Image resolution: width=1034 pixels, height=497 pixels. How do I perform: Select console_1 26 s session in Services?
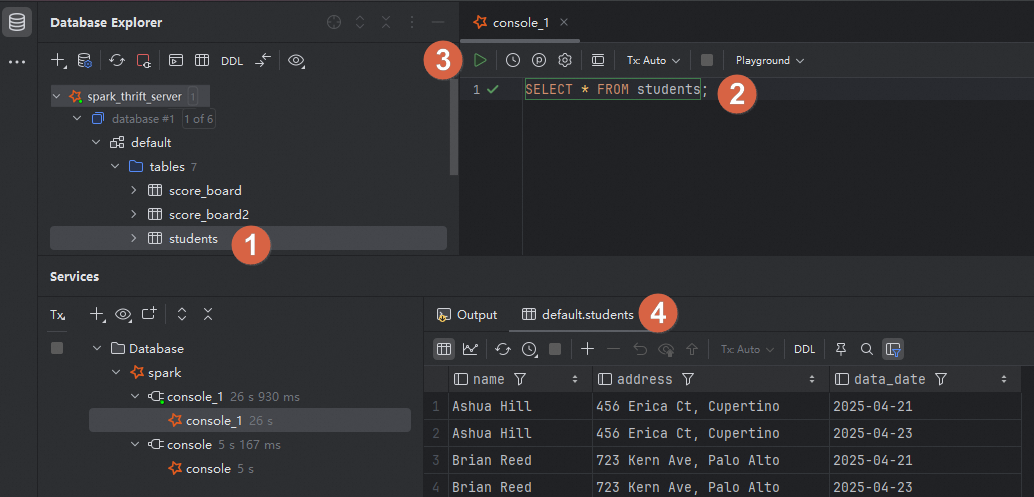[250, 421]
